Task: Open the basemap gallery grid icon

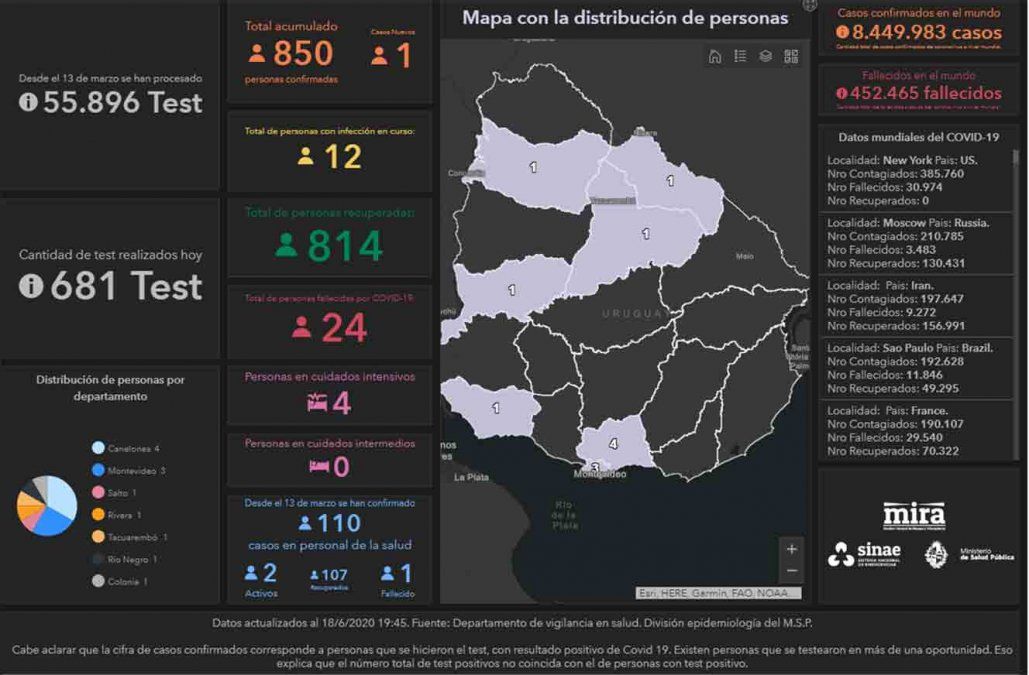Action: (791, 56)
